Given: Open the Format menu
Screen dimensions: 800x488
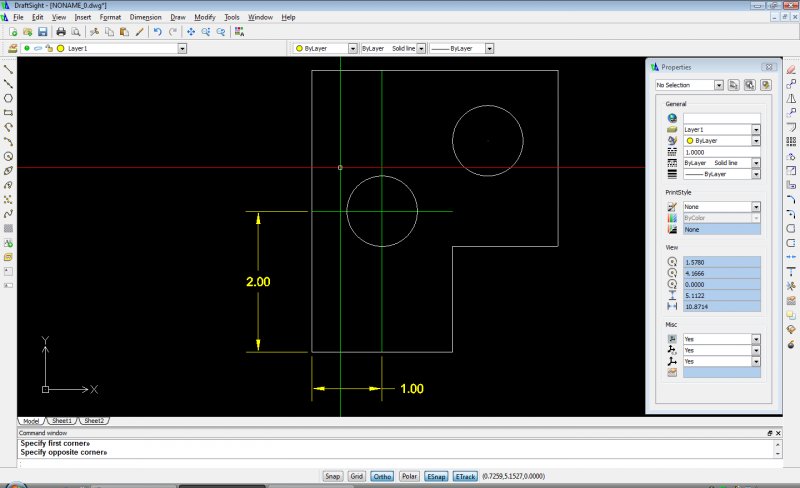Looking at the screenshot, I should tap(110, 17).
